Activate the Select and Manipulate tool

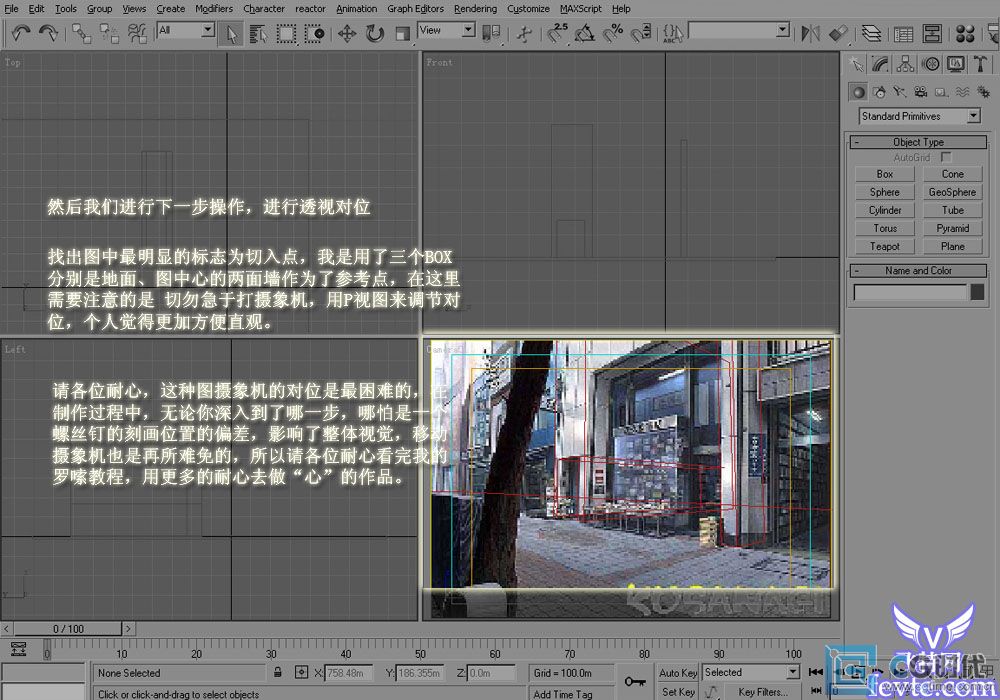pos(524,33)
